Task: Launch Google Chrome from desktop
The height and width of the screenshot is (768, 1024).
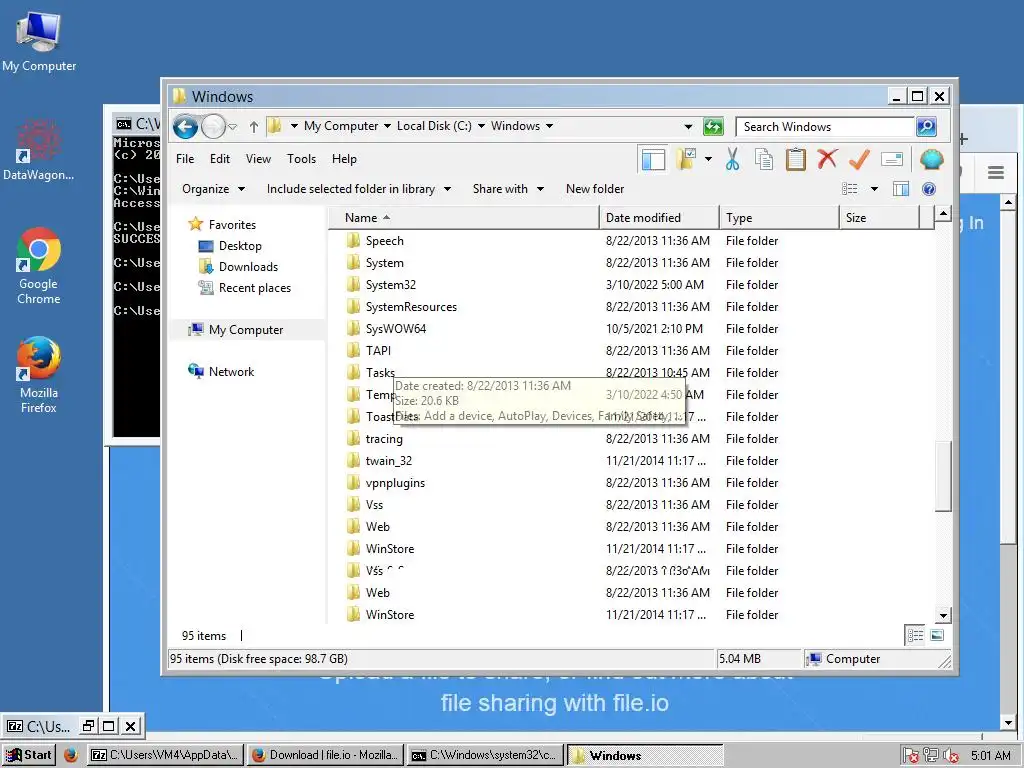Action: [39, 266]
